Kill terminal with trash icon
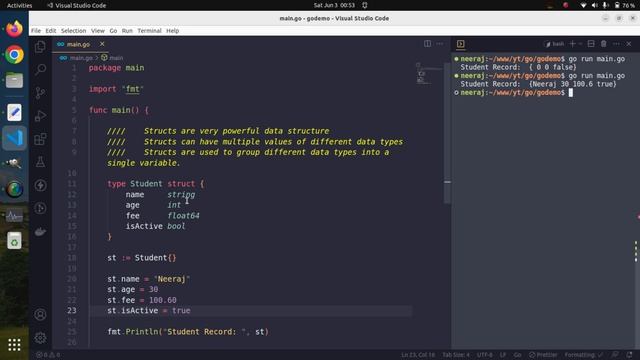The height and width of the screenshot is (360, 640). tap(604, 44)
